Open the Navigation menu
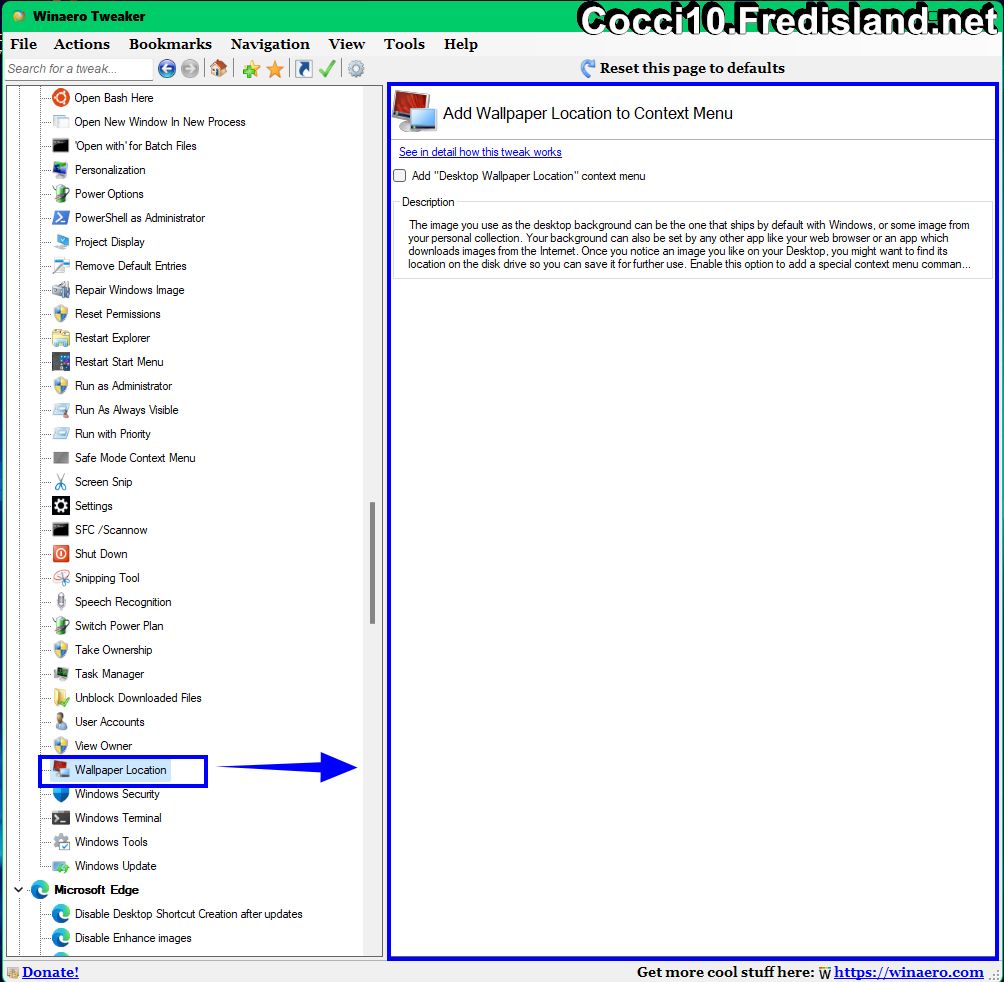 tap(270, 44)
